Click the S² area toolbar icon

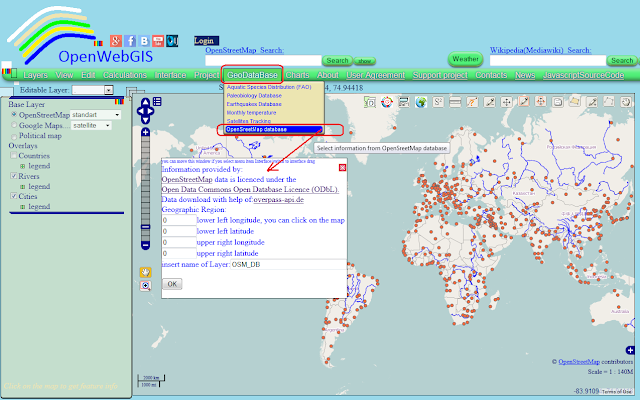coord(438,102)
